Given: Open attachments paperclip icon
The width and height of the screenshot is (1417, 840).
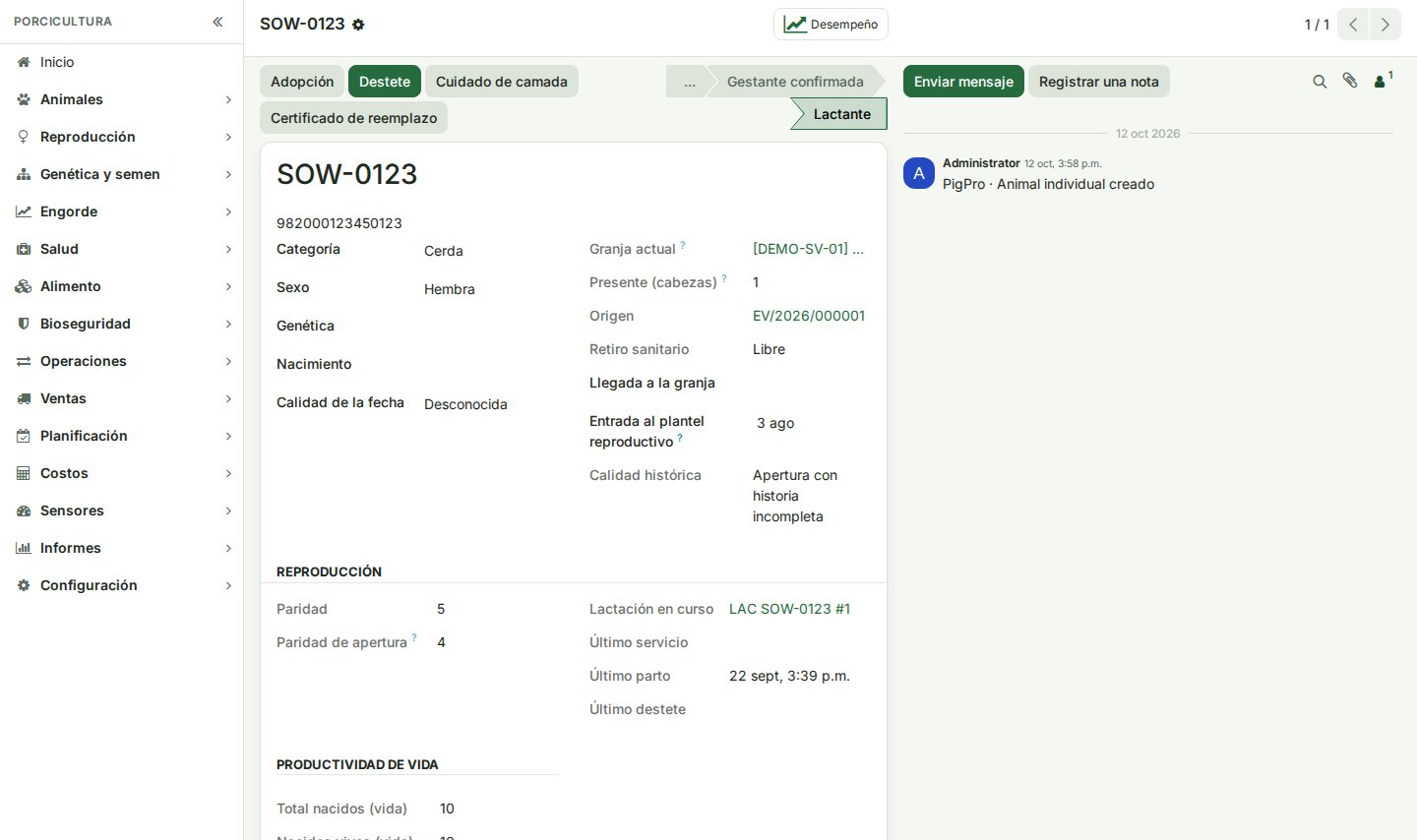Looking at the screenshot, I should [1350, 81].
